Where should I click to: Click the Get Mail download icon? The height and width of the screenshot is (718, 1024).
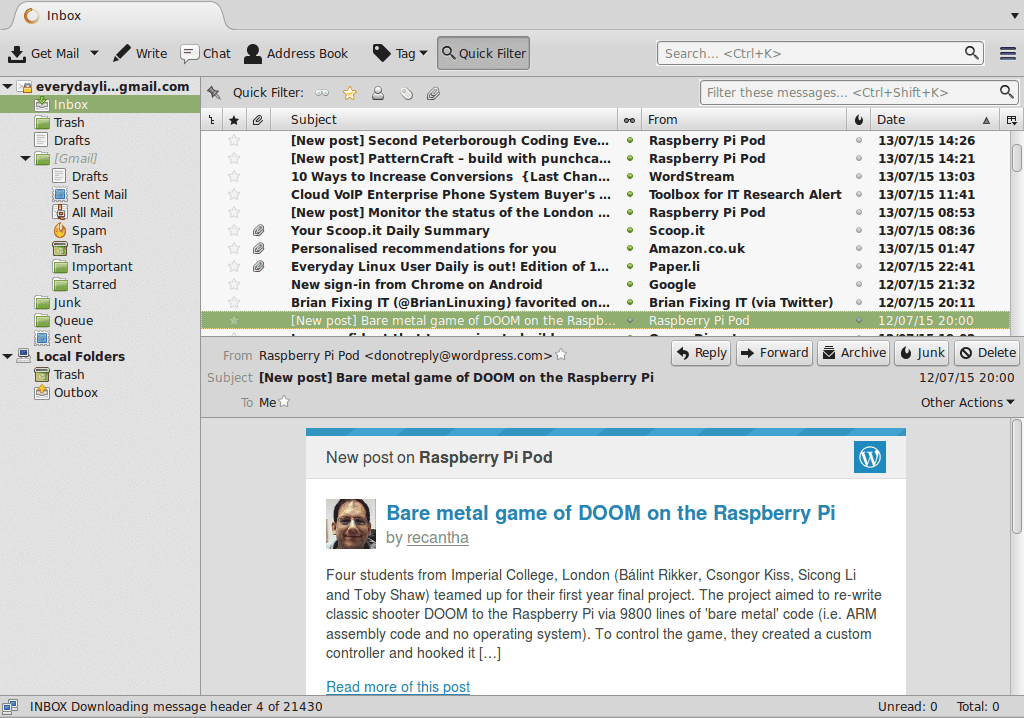click(x=17, y=54)
